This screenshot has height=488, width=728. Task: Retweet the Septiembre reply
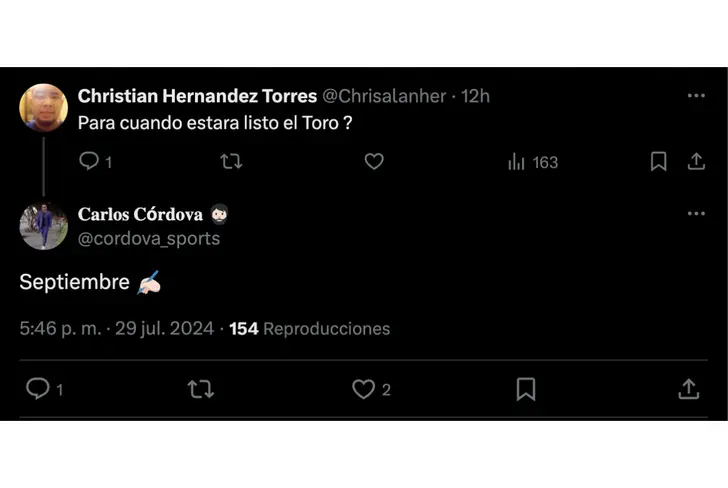tap(201, 389)
